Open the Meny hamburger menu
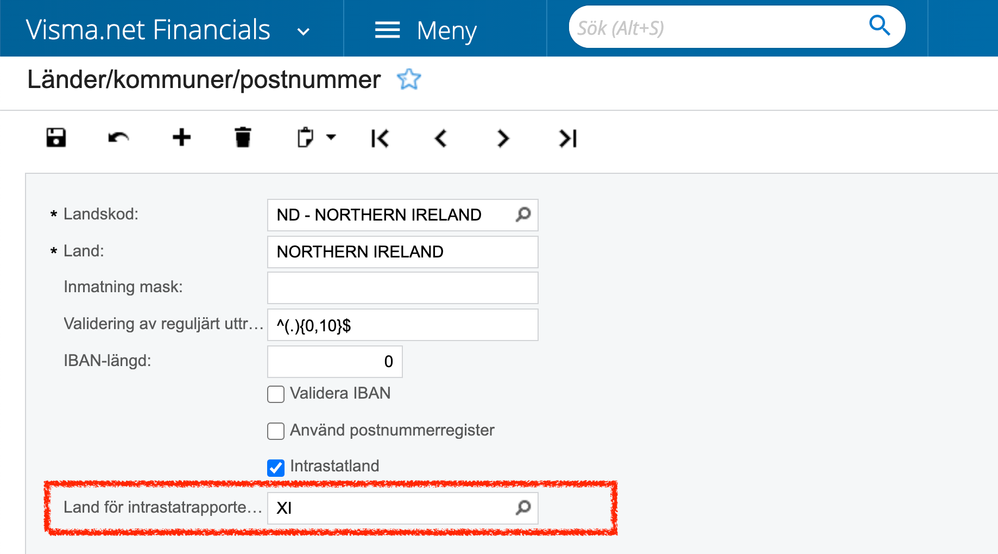Screen dimensions: 998x554 pos(425,31)
